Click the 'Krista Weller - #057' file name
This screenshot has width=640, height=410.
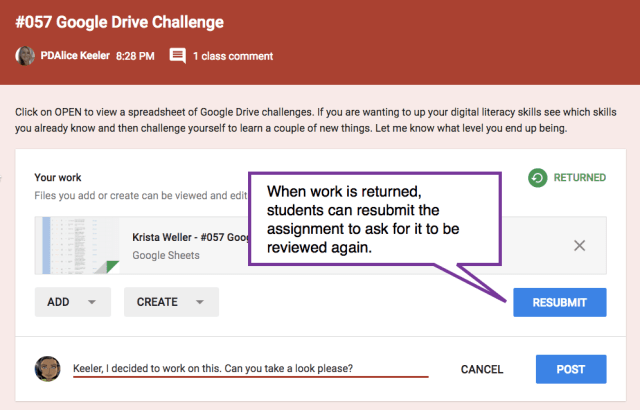point(190,237)
